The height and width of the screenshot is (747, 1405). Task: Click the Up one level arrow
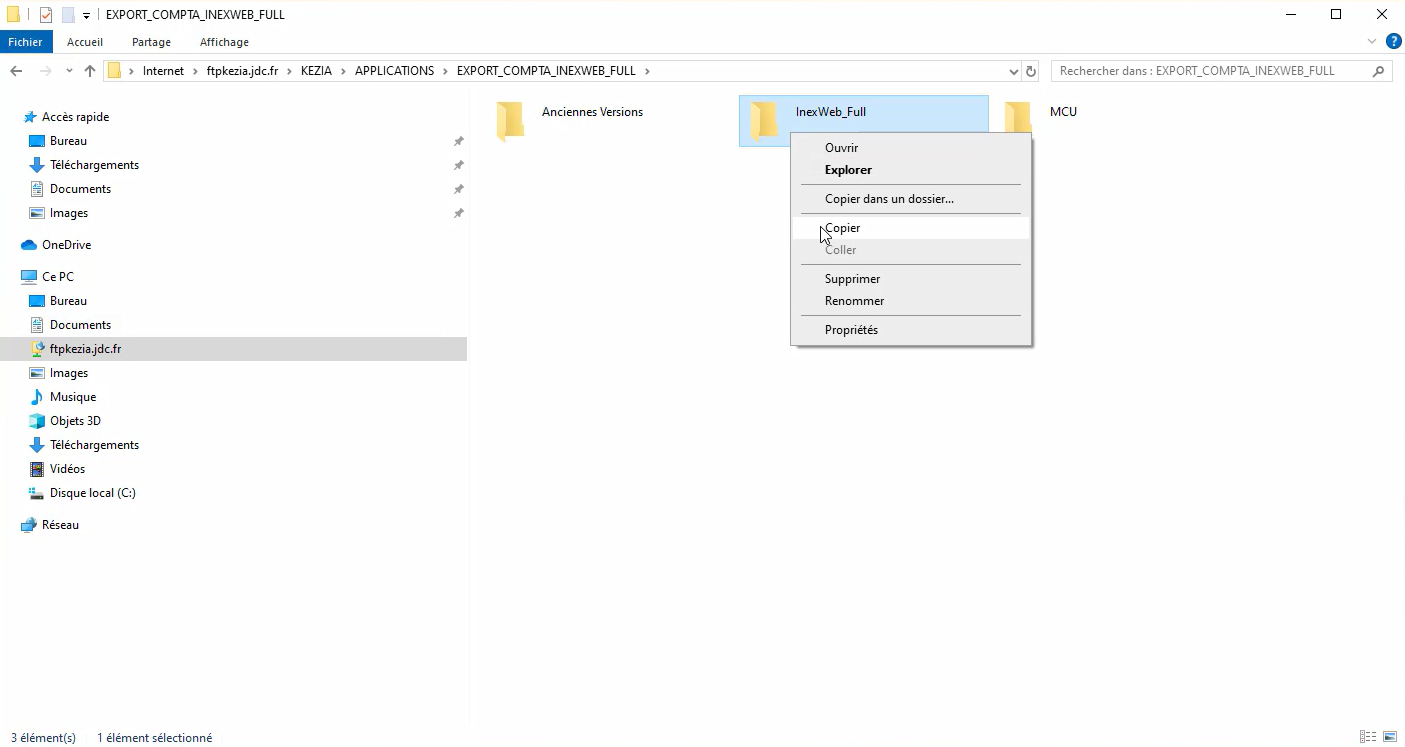[x=90, y=71]
